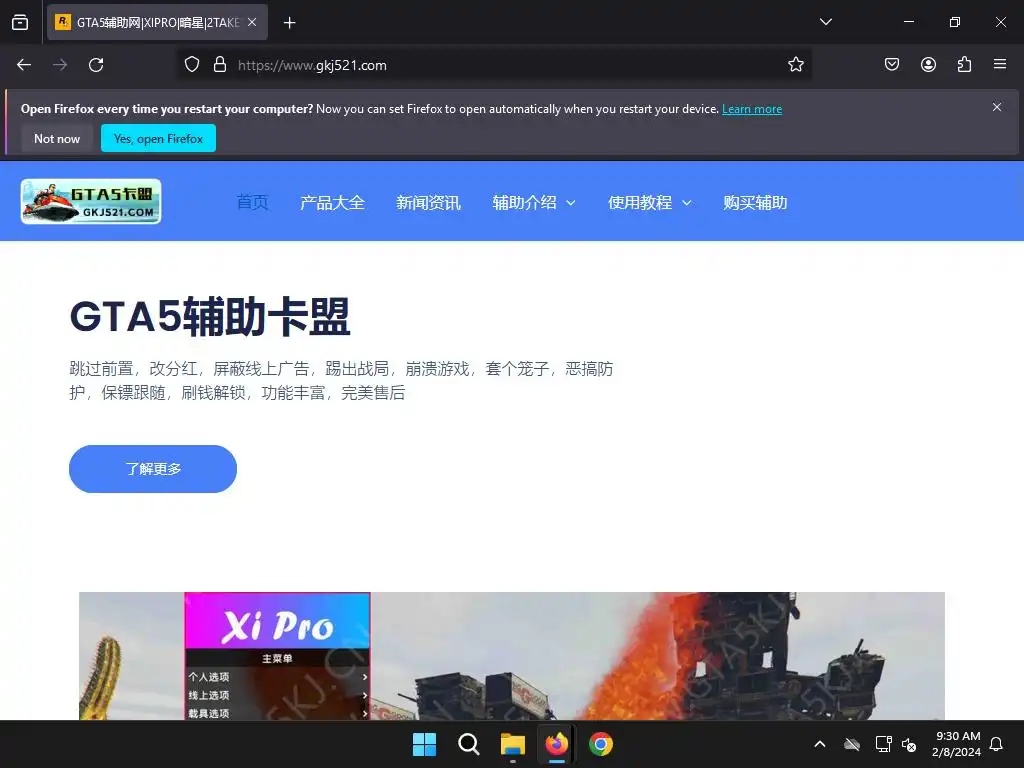Open the 购买辅助 menu item

click(755, 202)
